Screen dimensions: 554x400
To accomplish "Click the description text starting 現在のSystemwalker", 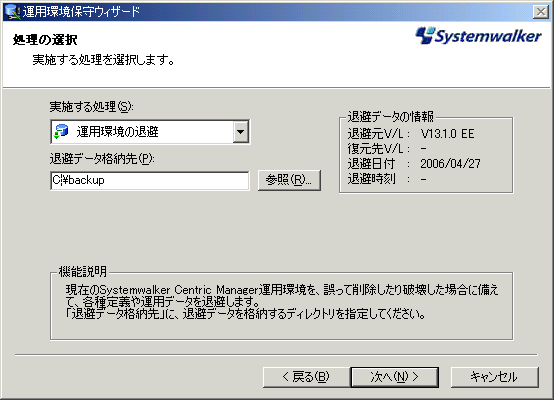I will pos(282,302).
